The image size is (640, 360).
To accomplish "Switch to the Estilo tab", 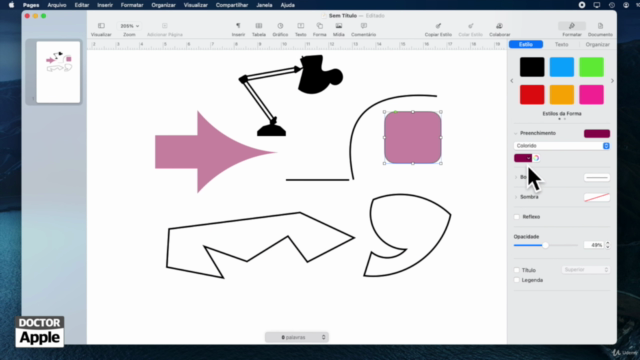I will [x=526, y=44].
